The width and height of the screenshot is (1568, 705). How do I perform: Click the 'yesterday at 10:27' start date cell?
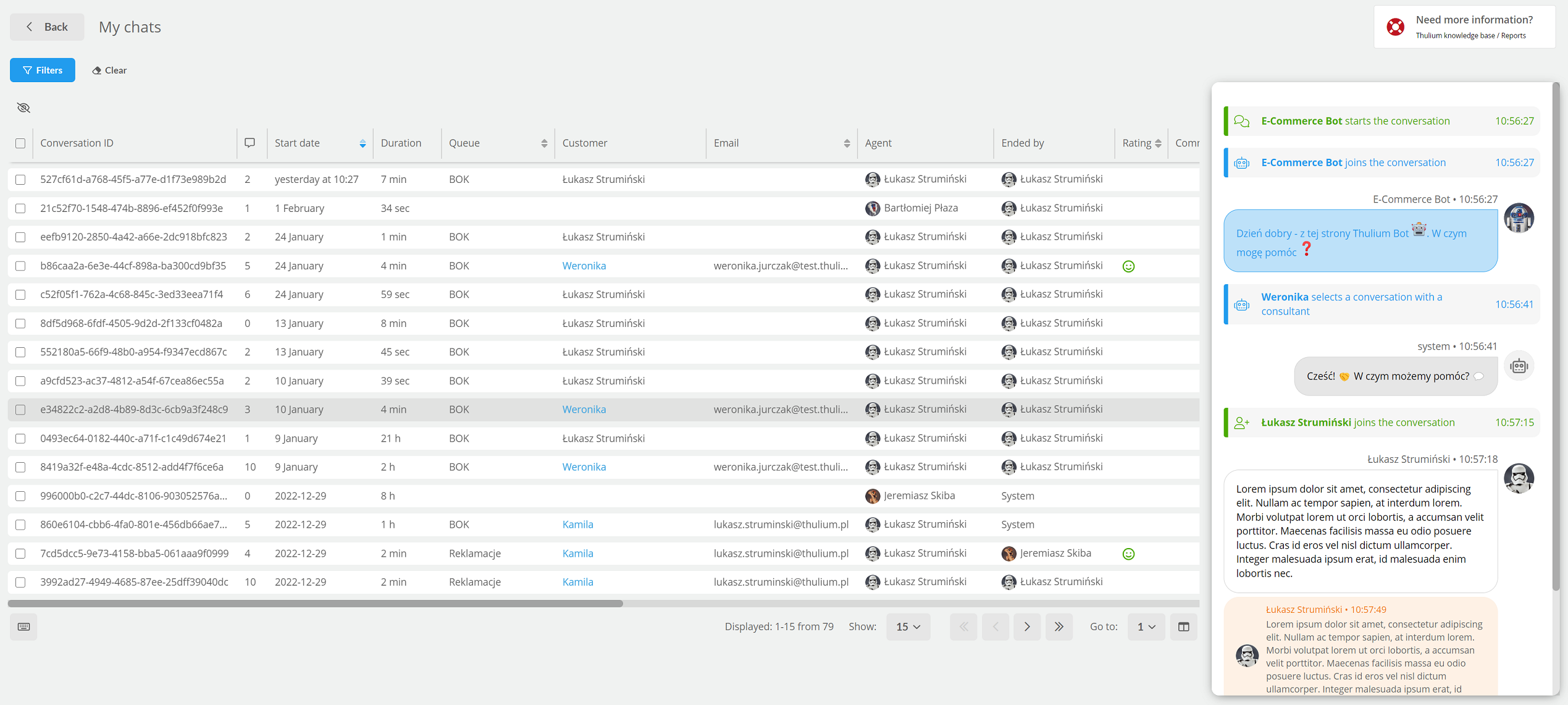point(316,179)
